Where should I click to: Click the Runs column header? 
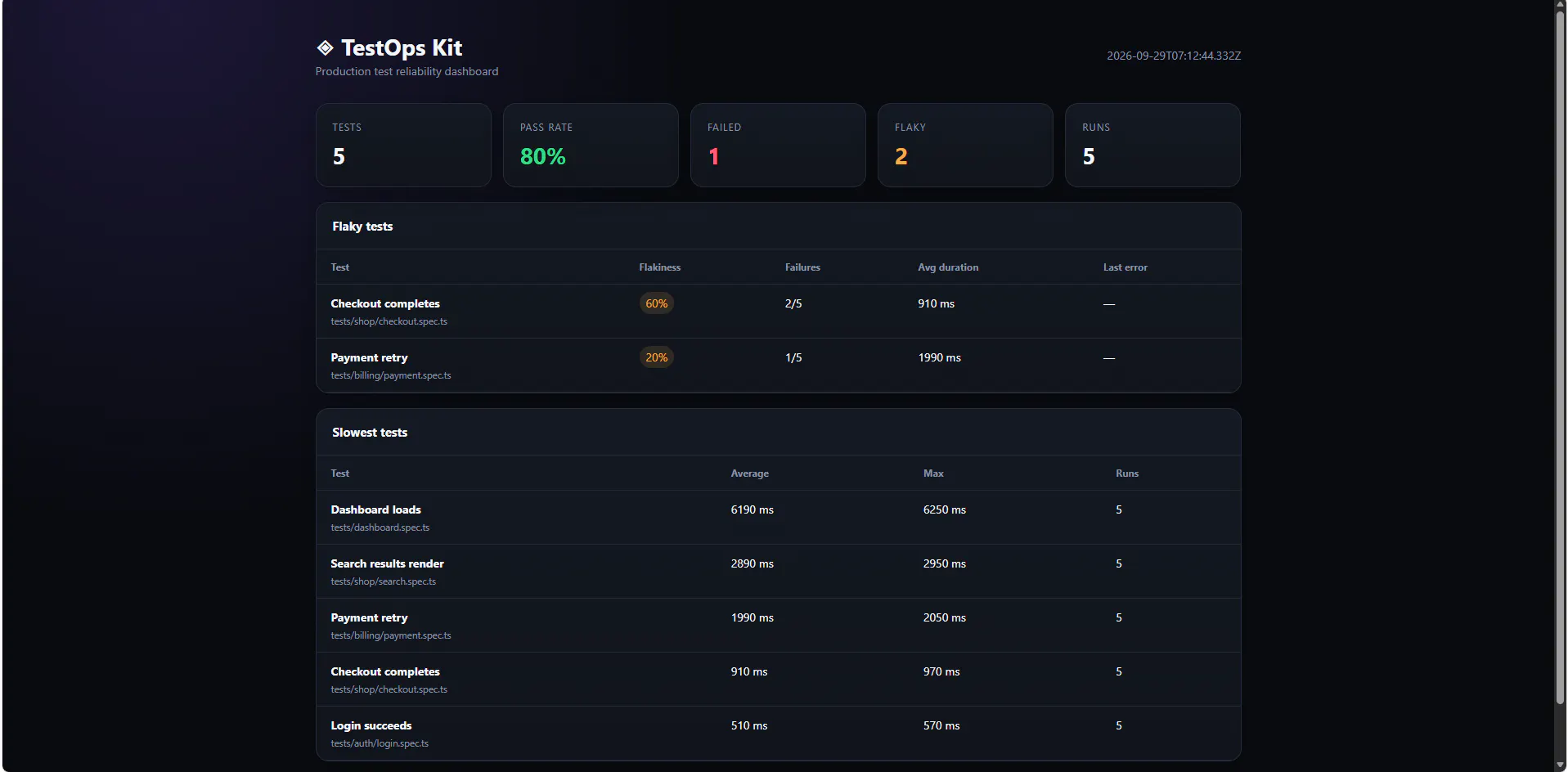1127,474
